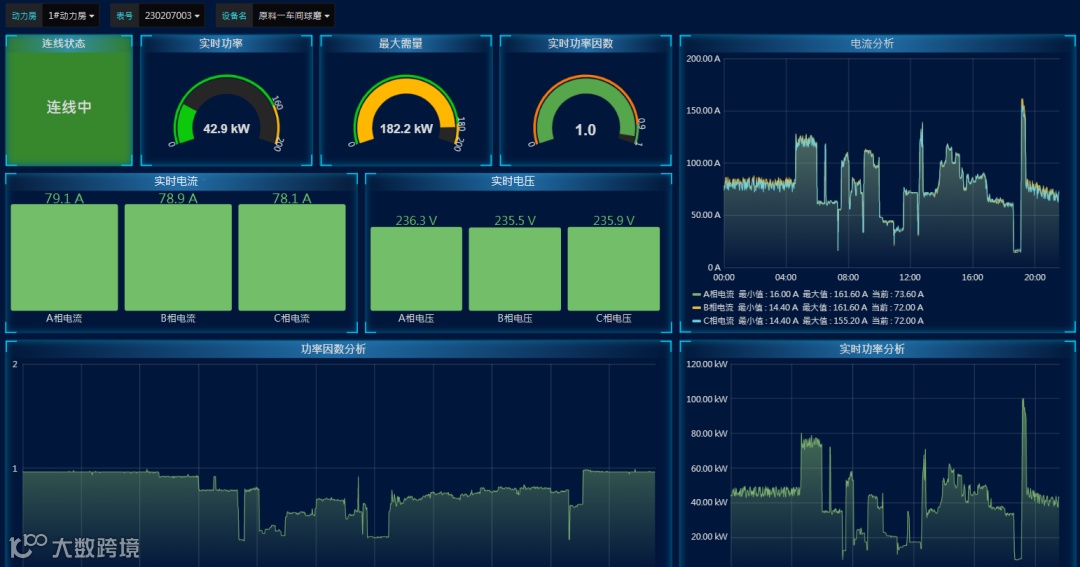Viewport: 1080px width, 567px height.
Task: Click the B相电流 yellow legend color swatch
Action: tap(696, 307)
